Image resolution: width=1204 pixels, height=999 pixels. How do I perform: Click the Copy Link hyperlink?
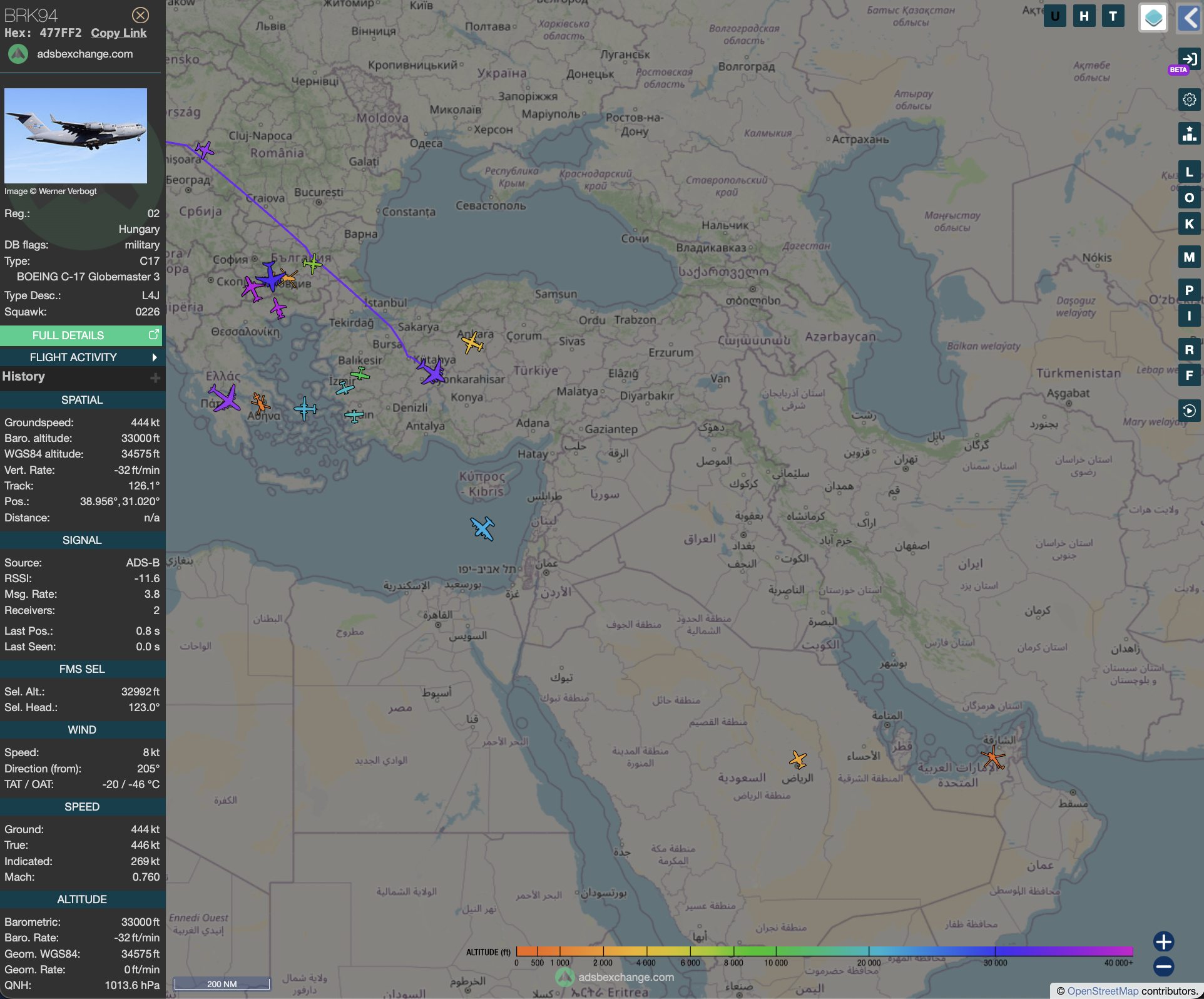119,33
